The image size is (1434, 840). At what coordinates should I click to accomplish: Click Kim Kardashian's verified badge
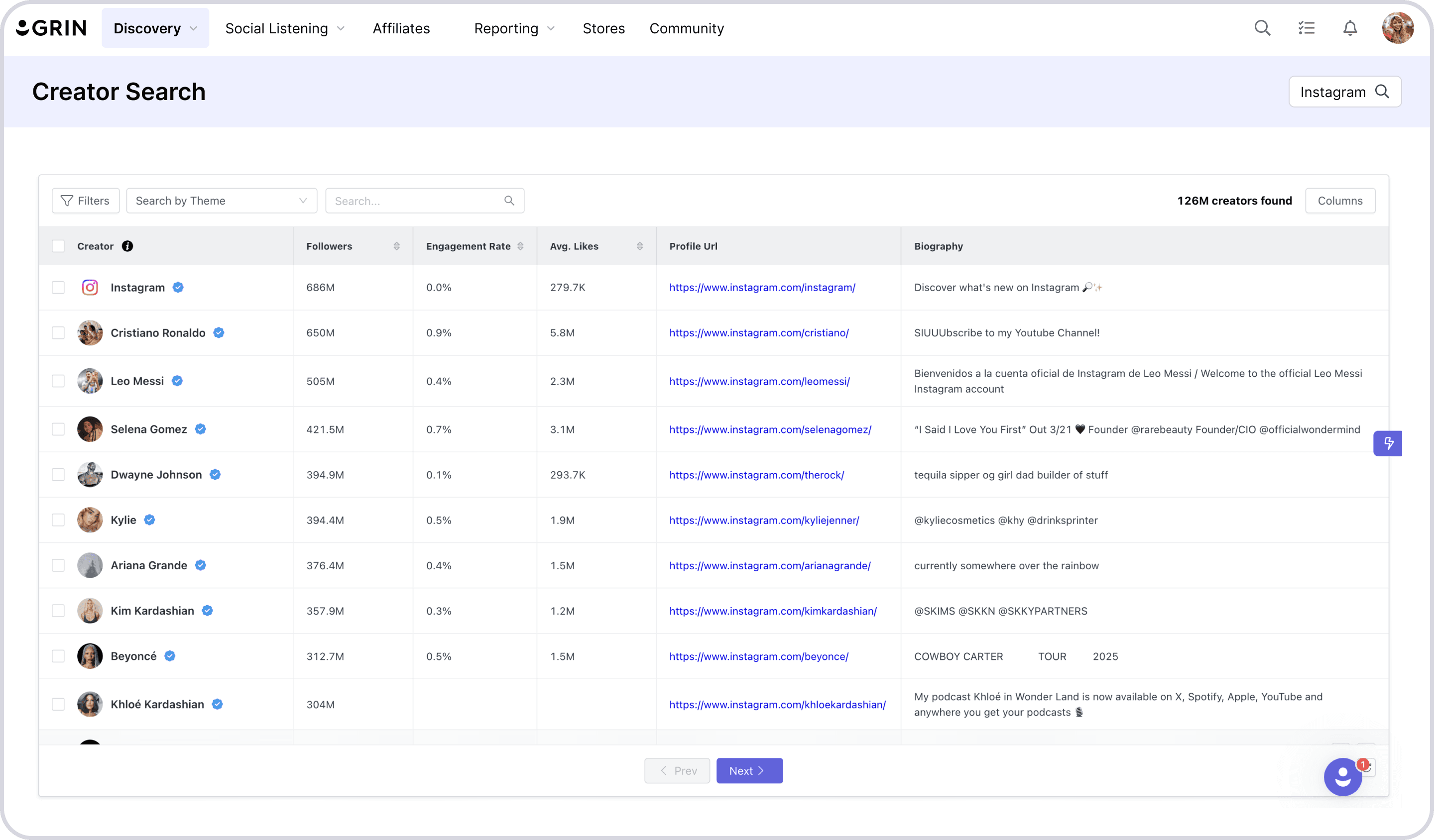(208, 611)
